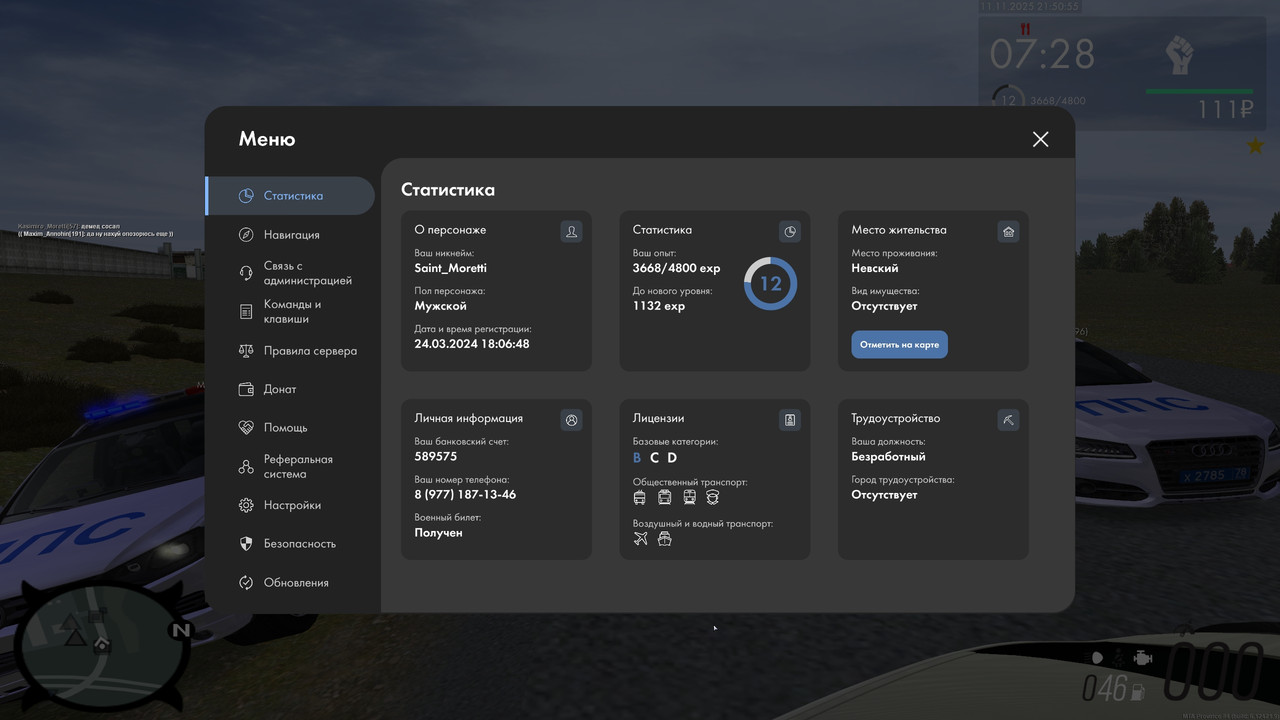The height and width of the screenshot is (720, 1280).
Task: Click the fourth public transport license icon
Action: pos(713,497)
